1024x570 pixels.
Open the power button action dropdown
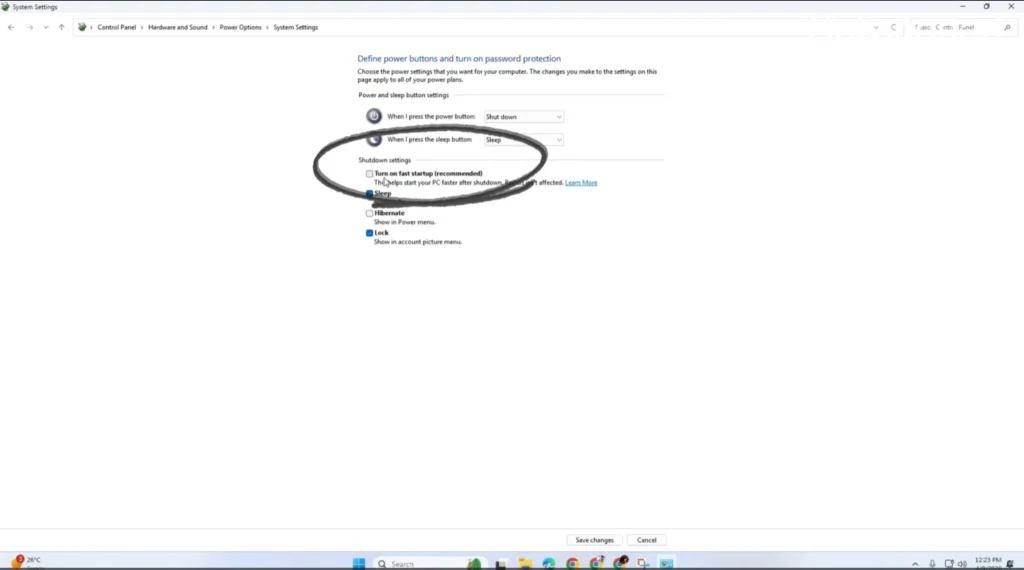[524, 117]
